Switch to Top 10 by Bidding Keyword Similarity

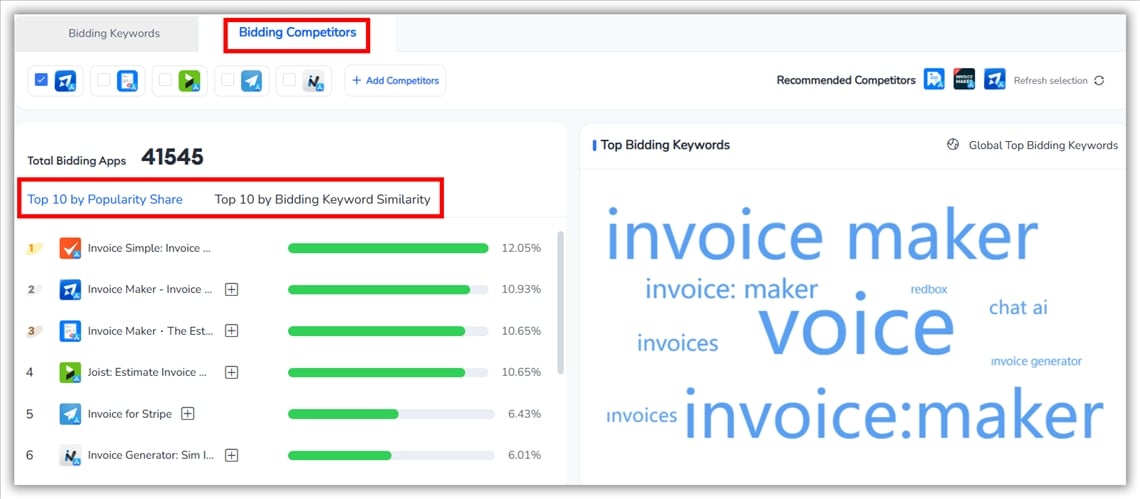tap(322, 199)
